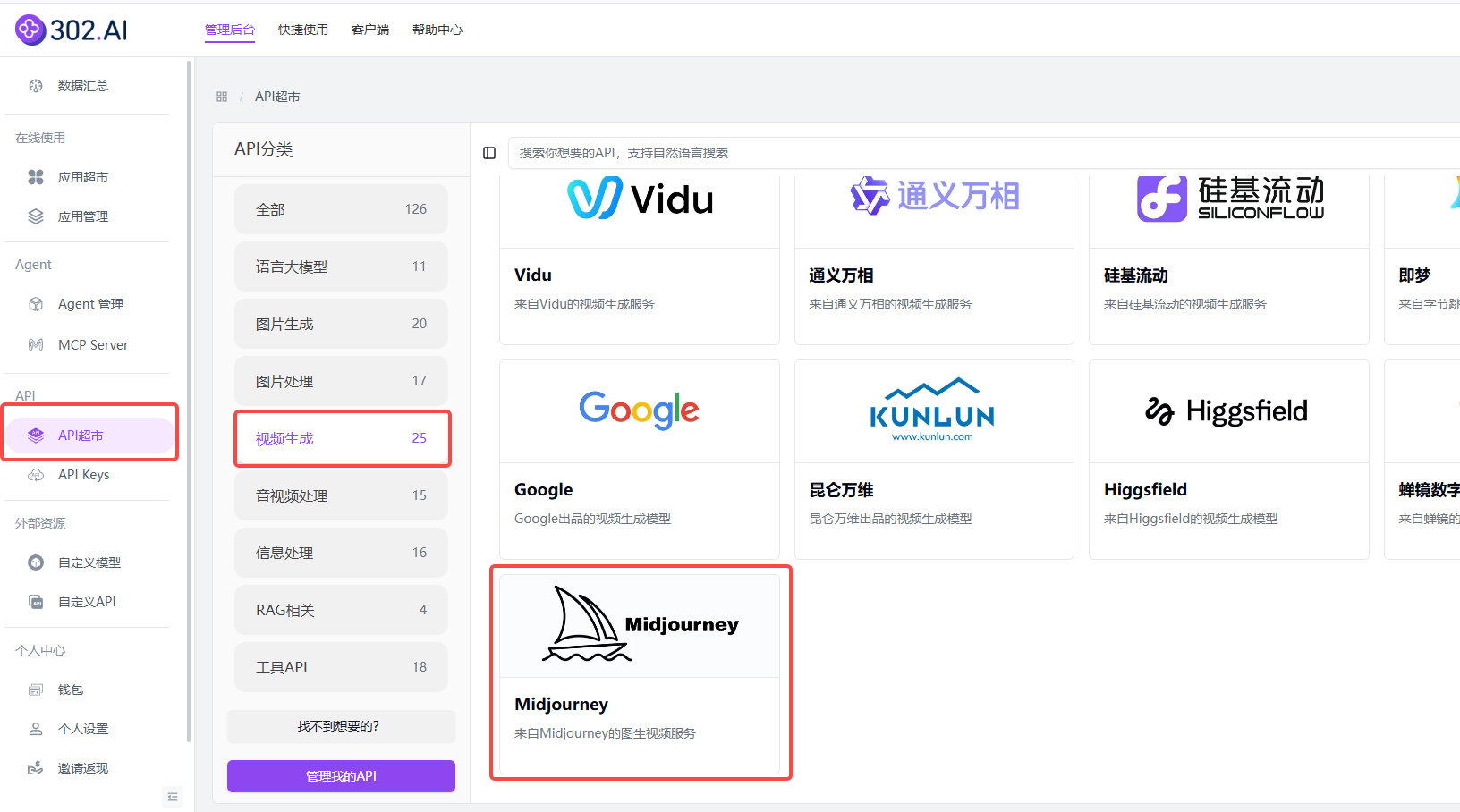Select the 图片处理 category
The width and height of the screenshot is (1460, 812).
[x=341, y=381]
